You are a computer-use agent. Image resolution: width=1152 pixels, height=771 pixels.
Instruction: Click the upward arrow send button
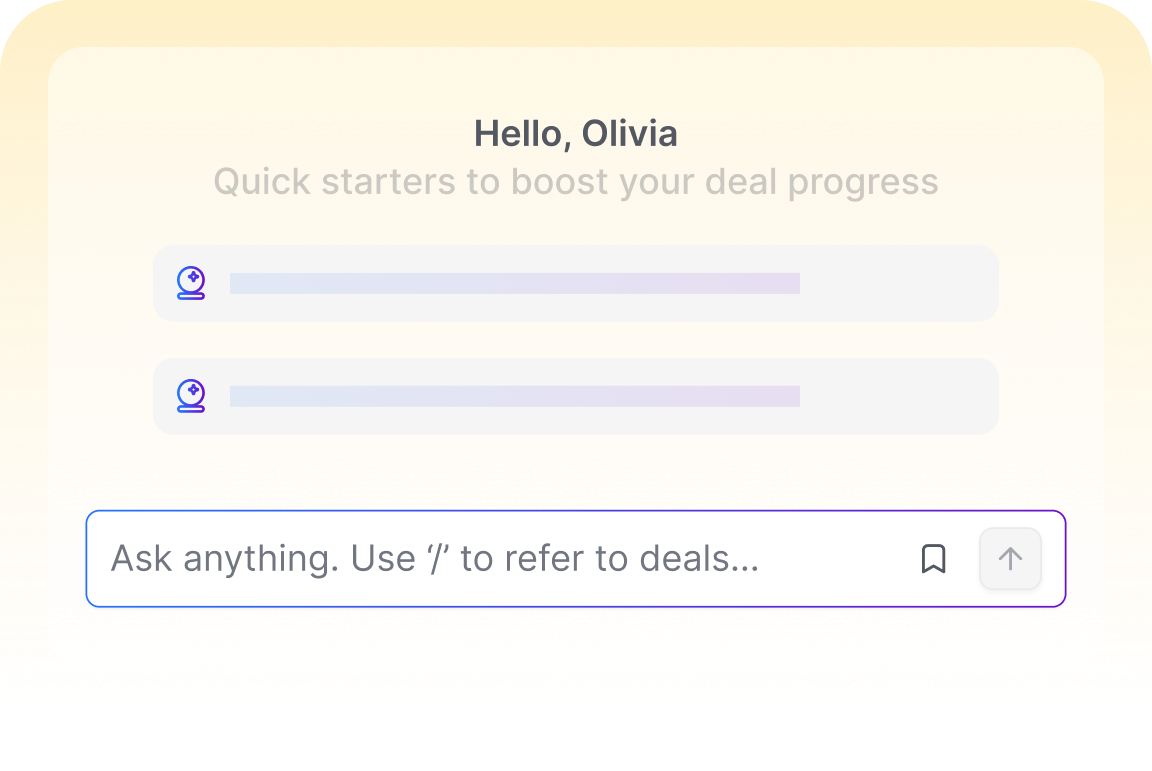1010,559
